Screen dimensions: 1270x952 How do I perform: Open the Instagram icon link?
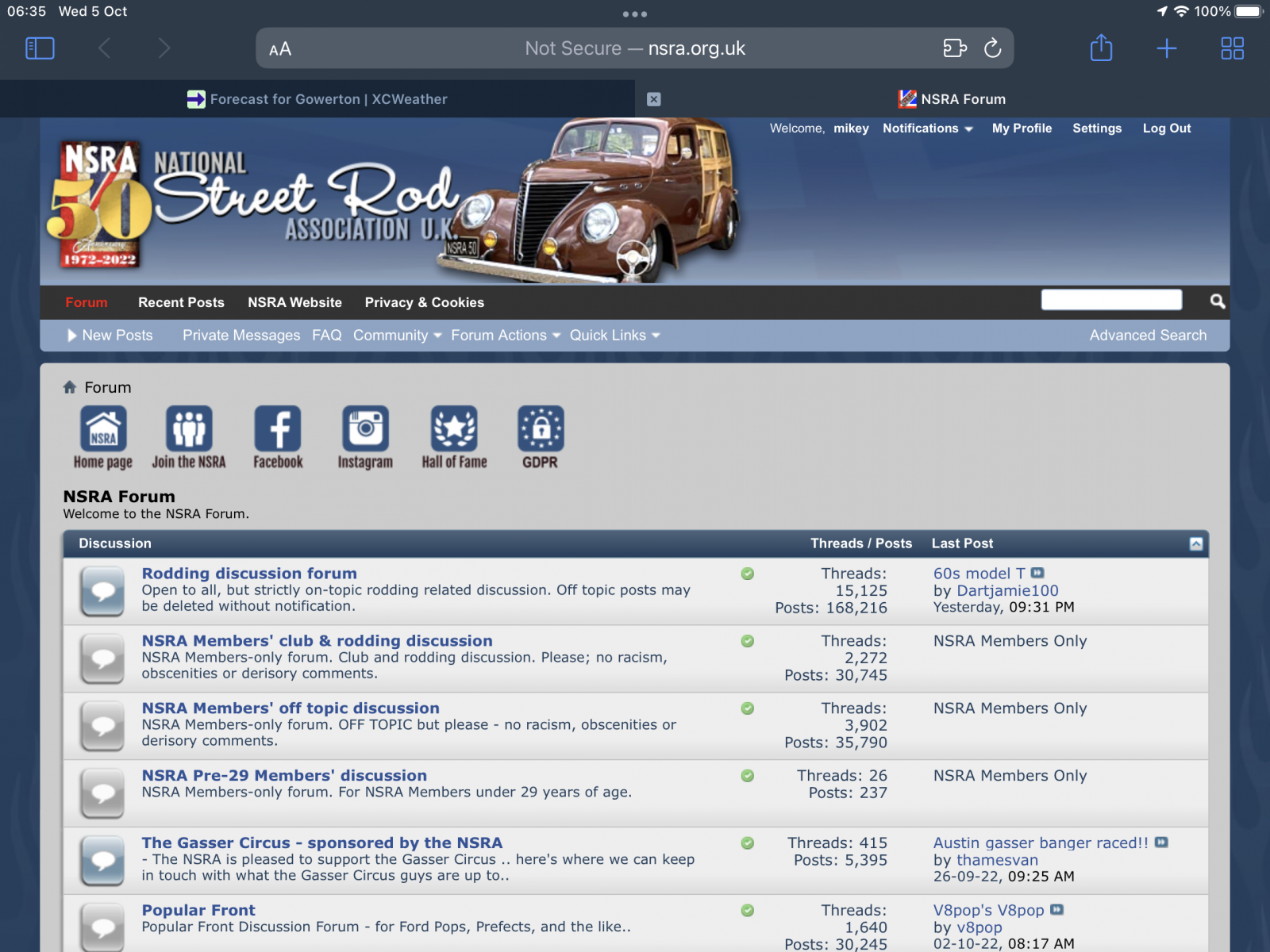365,438
